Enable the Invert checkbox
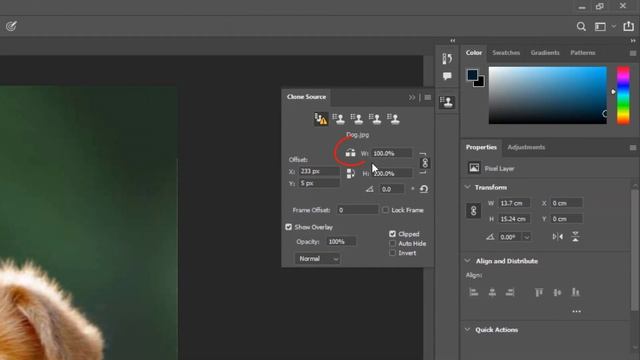This screenshot has height=360, width=640. click(x=392, y=253)
